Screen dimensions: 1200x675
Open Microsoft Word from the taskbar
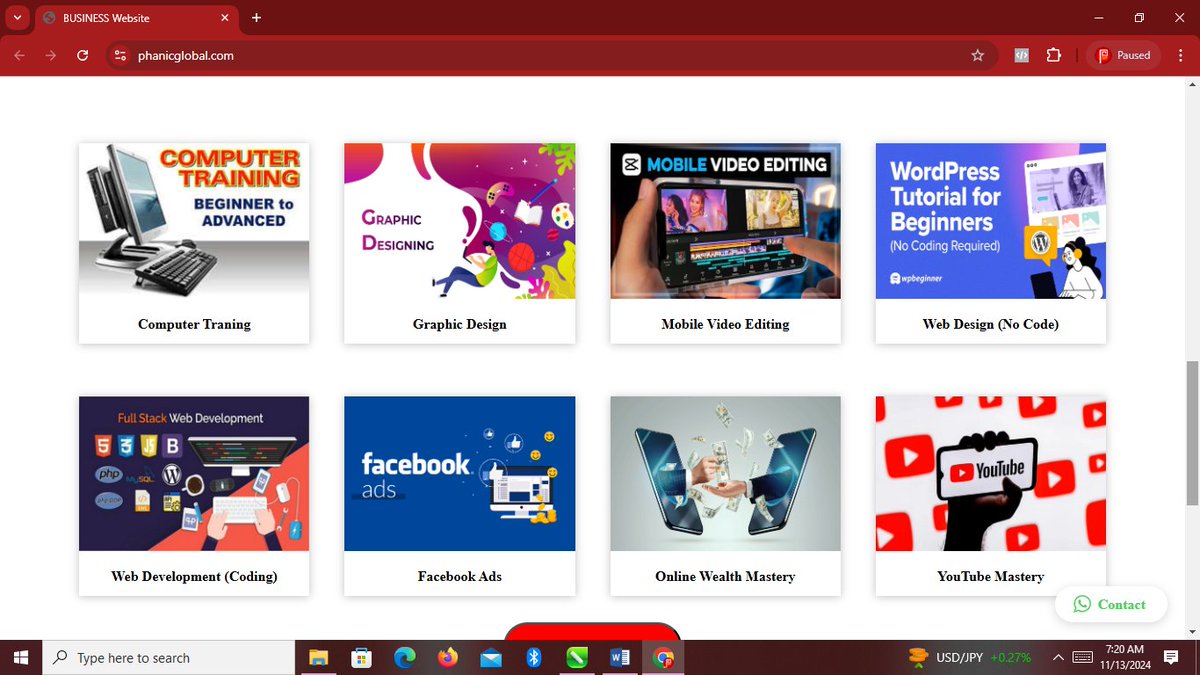[x=620, y=658]
